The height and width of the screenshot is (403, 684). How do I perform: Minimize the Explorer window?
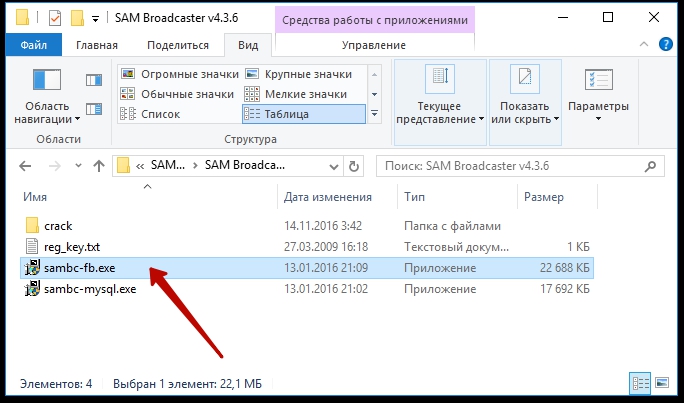563,17
